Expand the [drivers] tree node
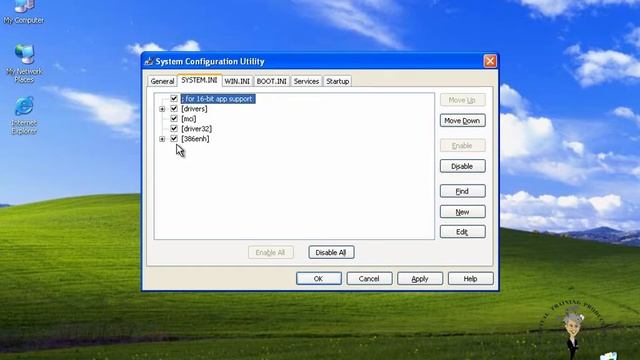 162,109
